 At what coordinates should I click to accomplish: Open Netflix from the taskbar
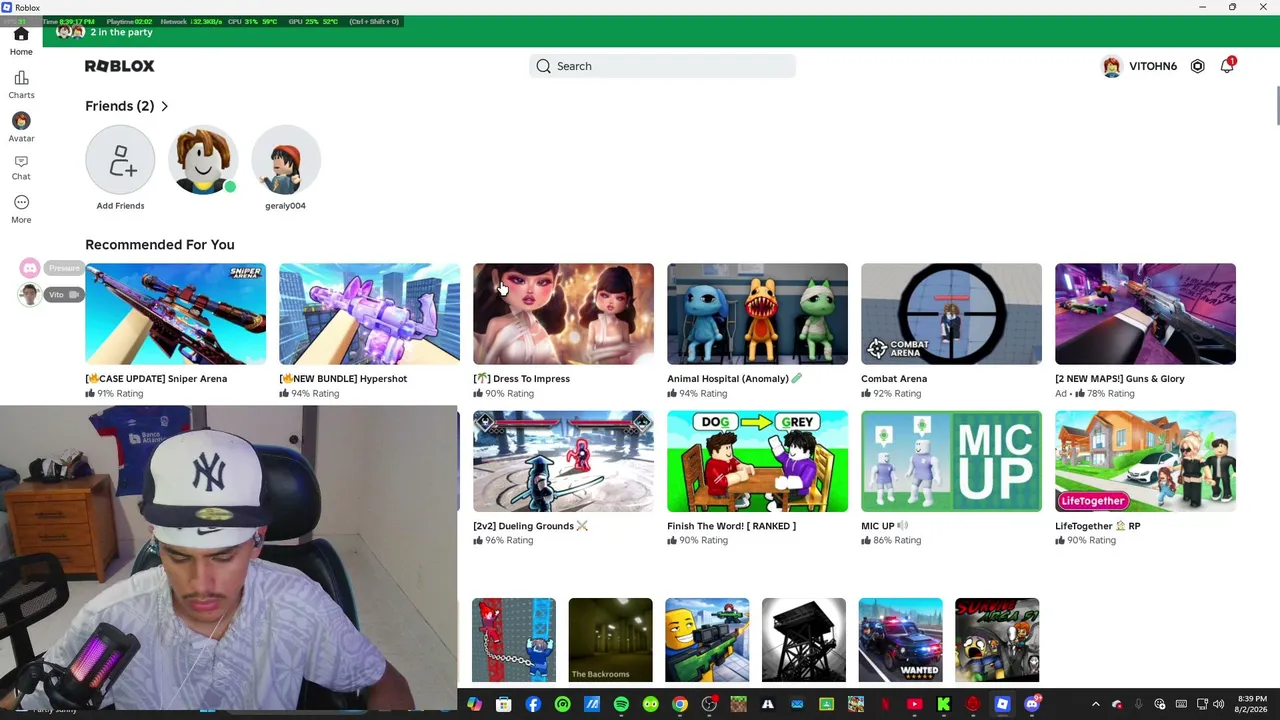point(885,705)
